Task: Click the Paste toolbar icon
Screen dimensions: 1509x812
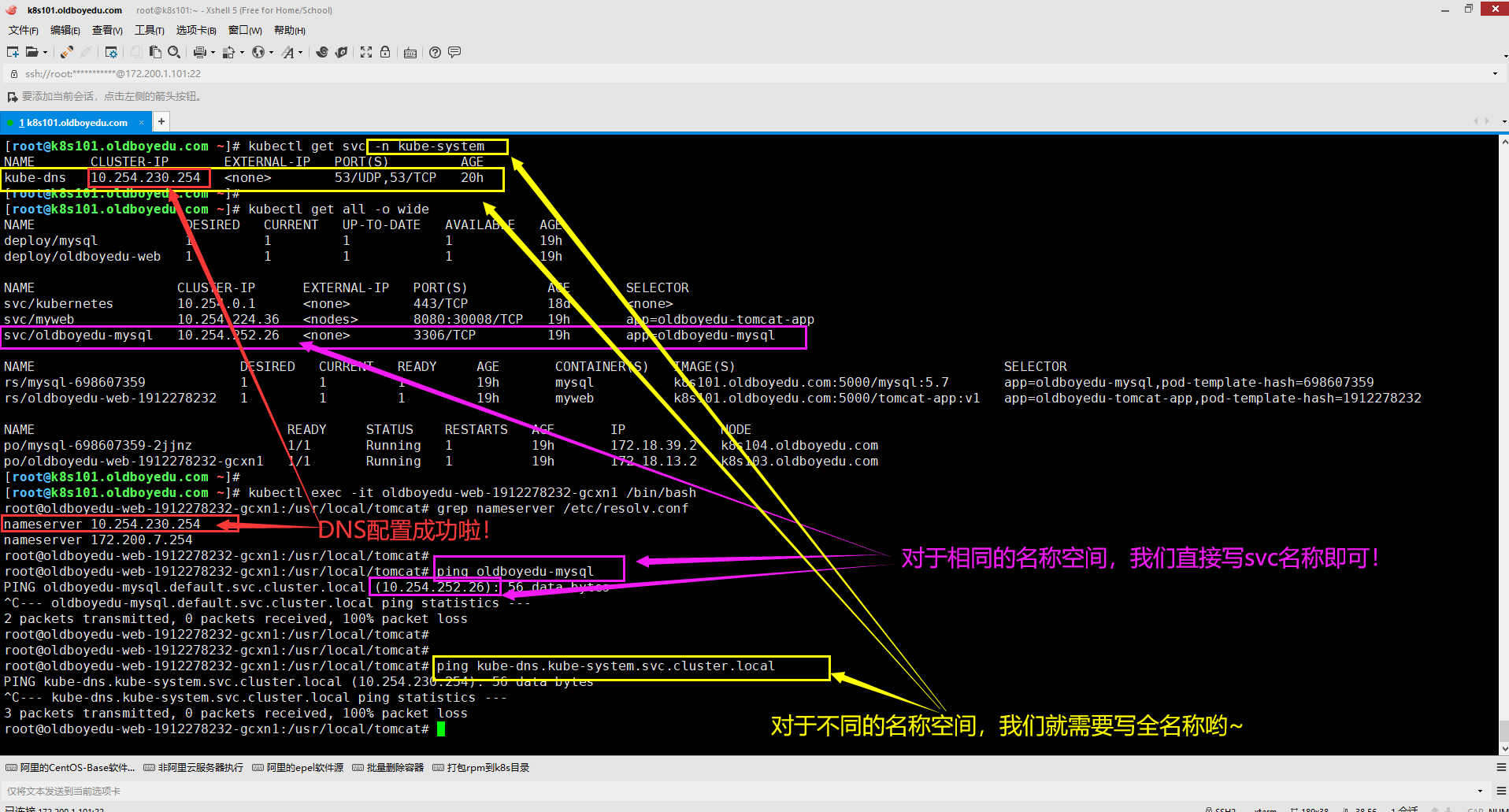Action: (154, 52)
